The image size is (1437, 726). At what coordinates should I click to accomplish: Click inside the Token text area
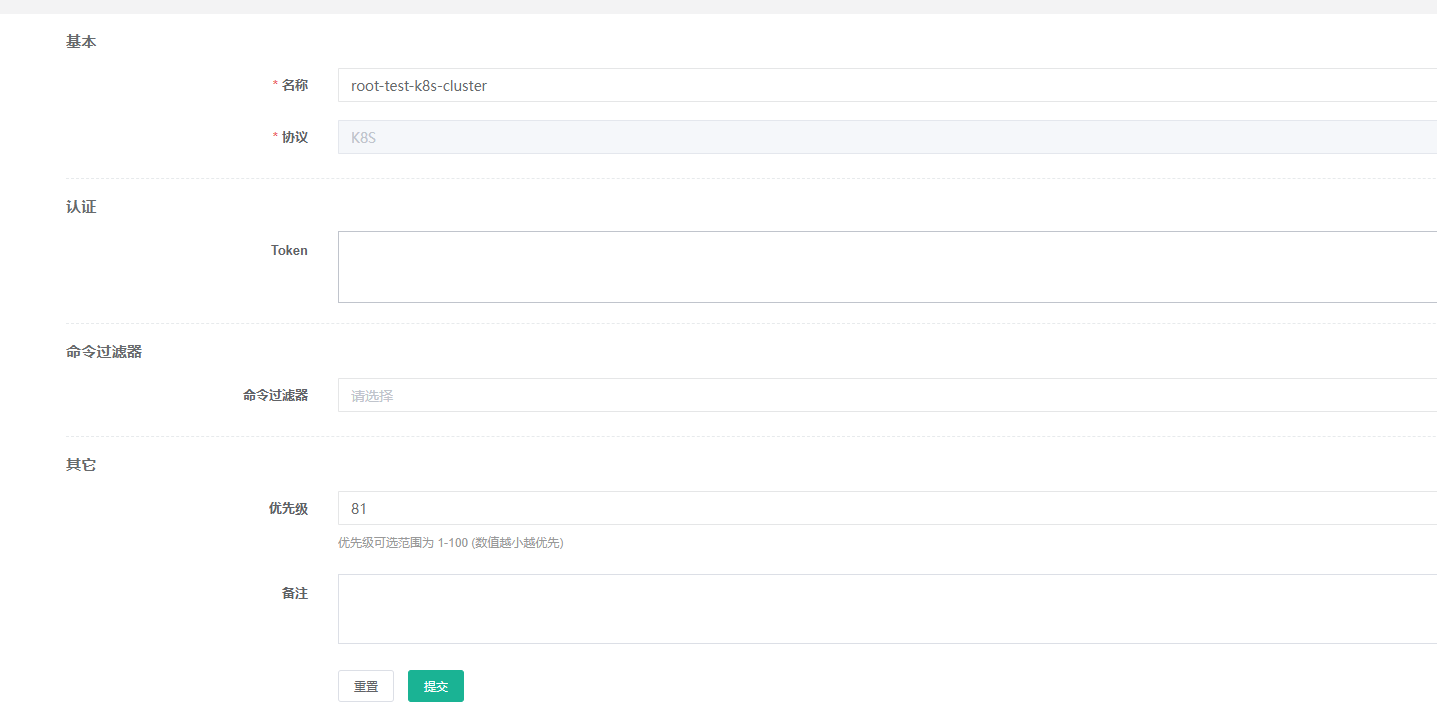tap(887, 267)
